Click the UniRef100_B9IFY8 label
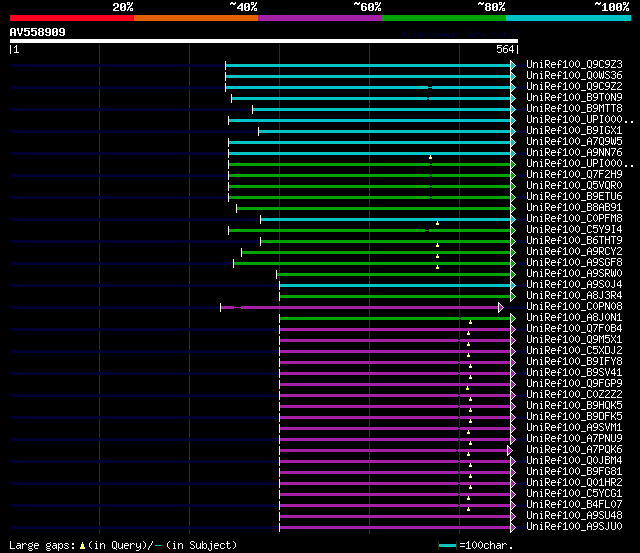The height and width of the screenshot is (553, 640). coord(574,362)
